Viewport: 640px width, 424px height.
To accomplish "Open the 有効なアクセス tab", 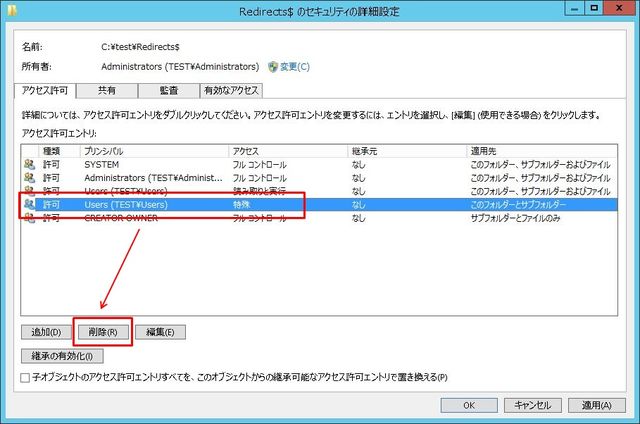I will pos(231,91).
